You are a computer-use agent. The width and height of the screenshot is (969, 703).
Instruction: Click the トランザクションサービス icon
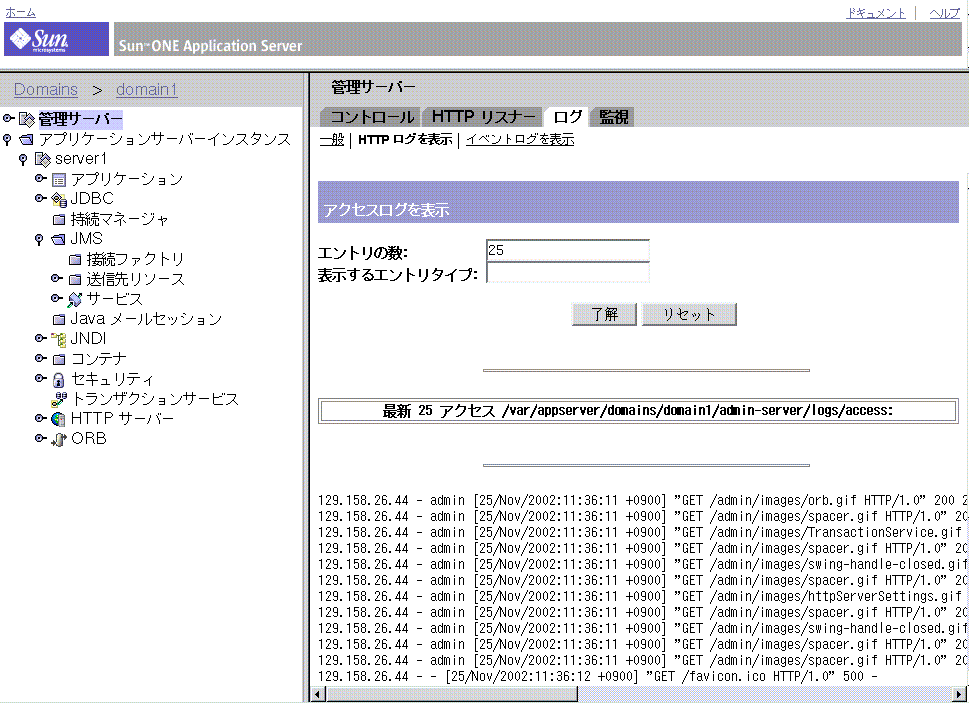point(59,400)
